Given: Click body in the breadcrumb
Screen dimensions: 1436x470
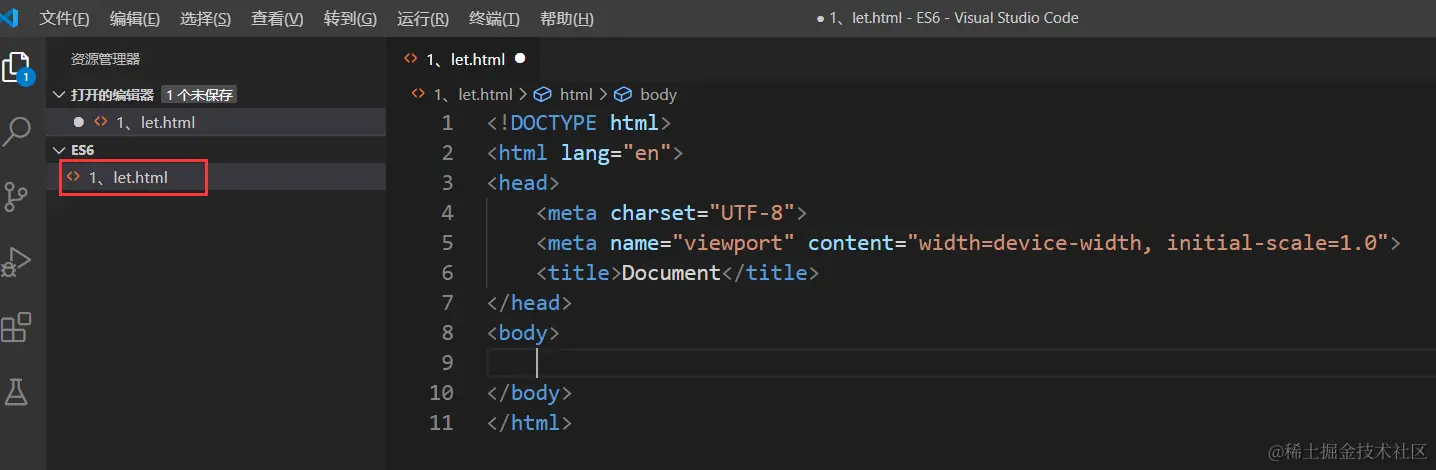Looking at the screenshot, I should [658, 94].
